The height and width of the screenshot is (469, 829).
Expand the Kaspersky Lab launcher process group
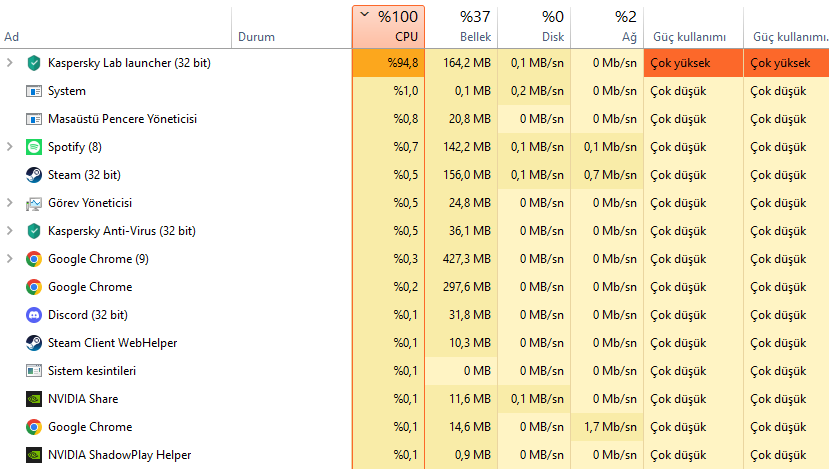[x=10, y=63]
